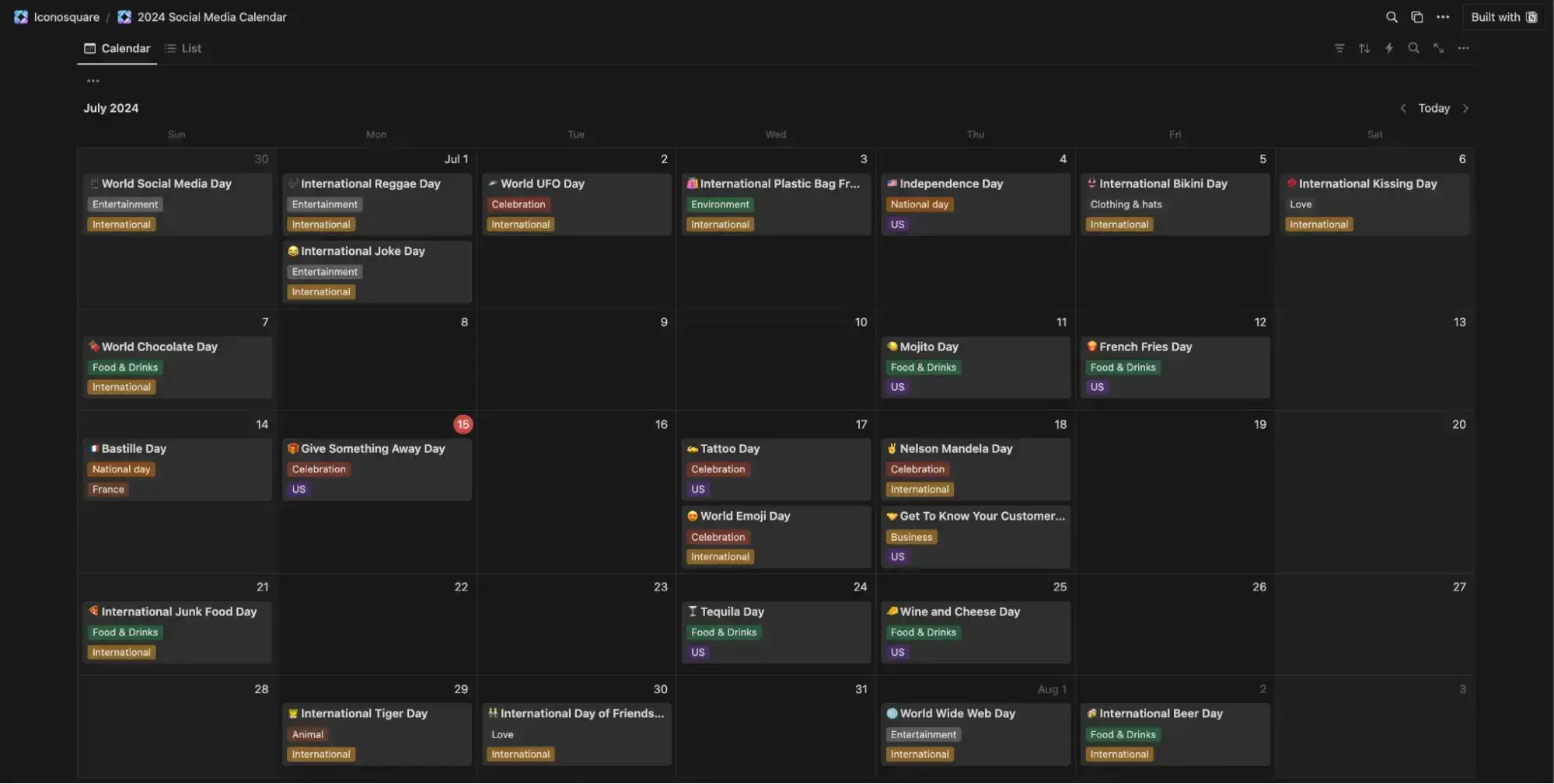Switch to the Calendar tab
1554x784 pixels.
[117, 48]
